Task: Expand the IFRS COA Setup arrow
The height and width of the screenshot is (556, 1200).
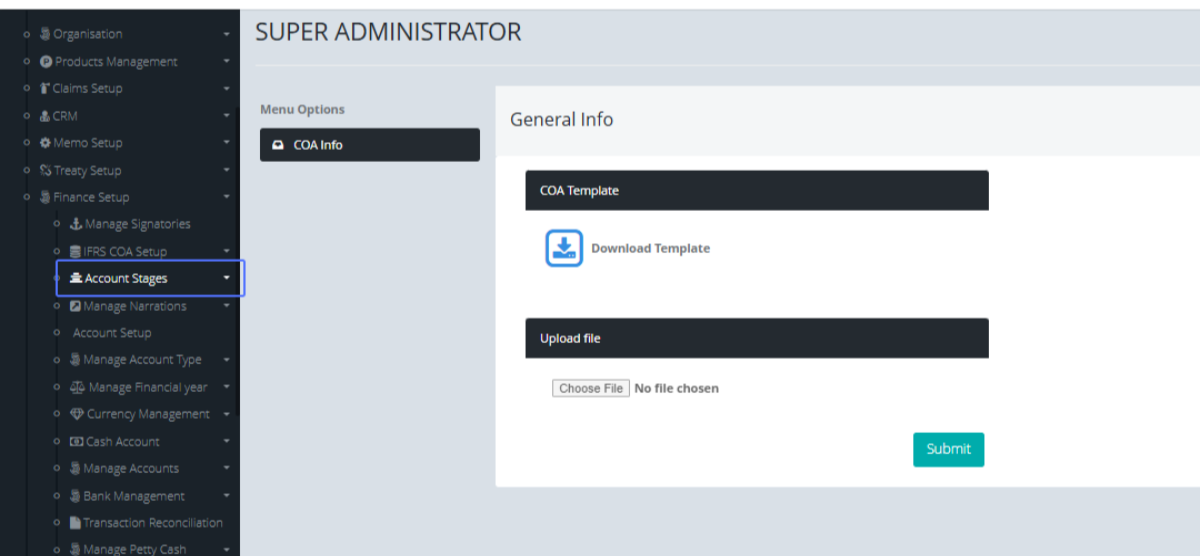Action: point(227,252)
